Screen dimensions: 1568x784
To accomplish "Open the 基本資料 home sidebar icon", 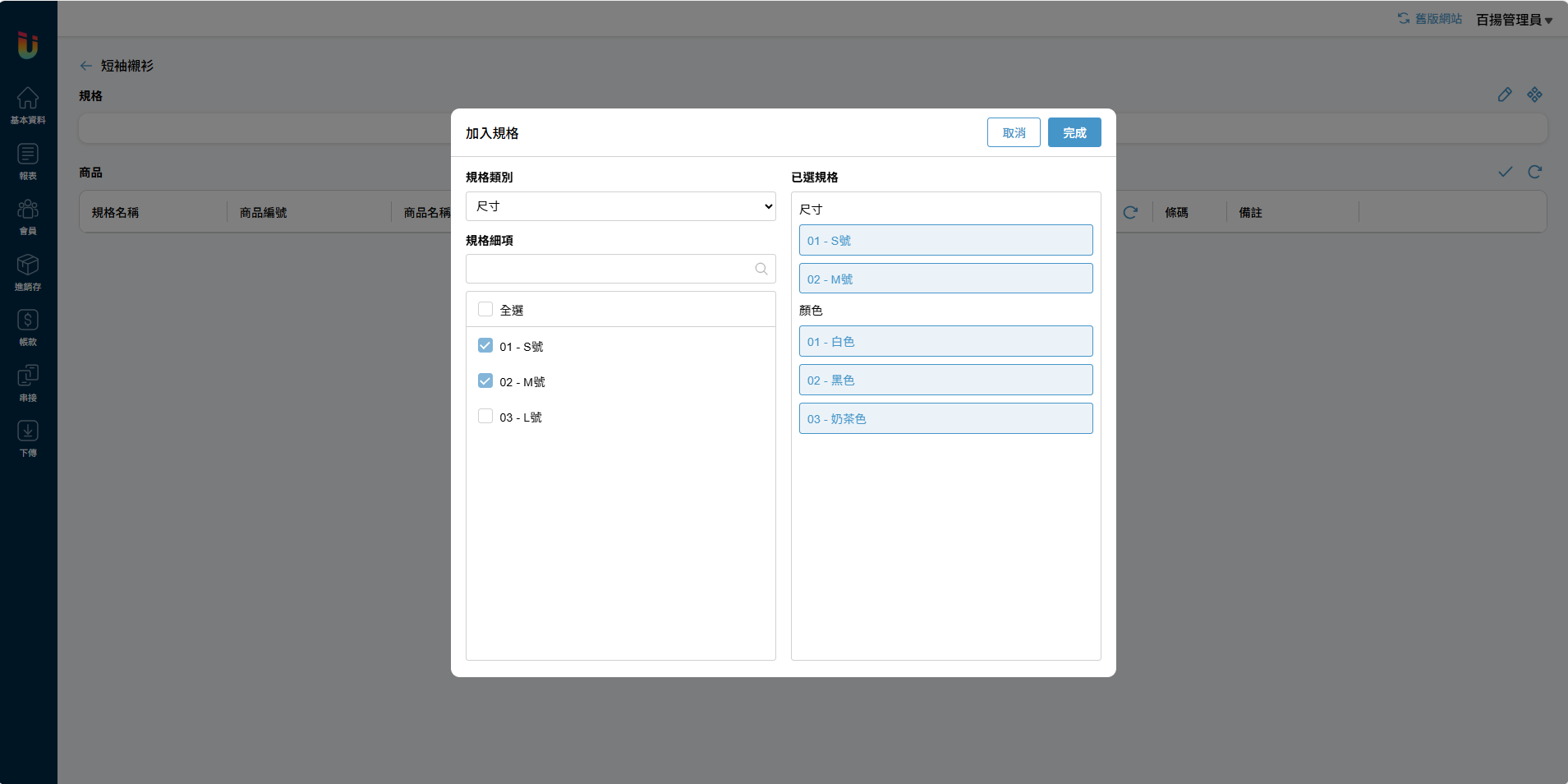I will coord(28,105).
